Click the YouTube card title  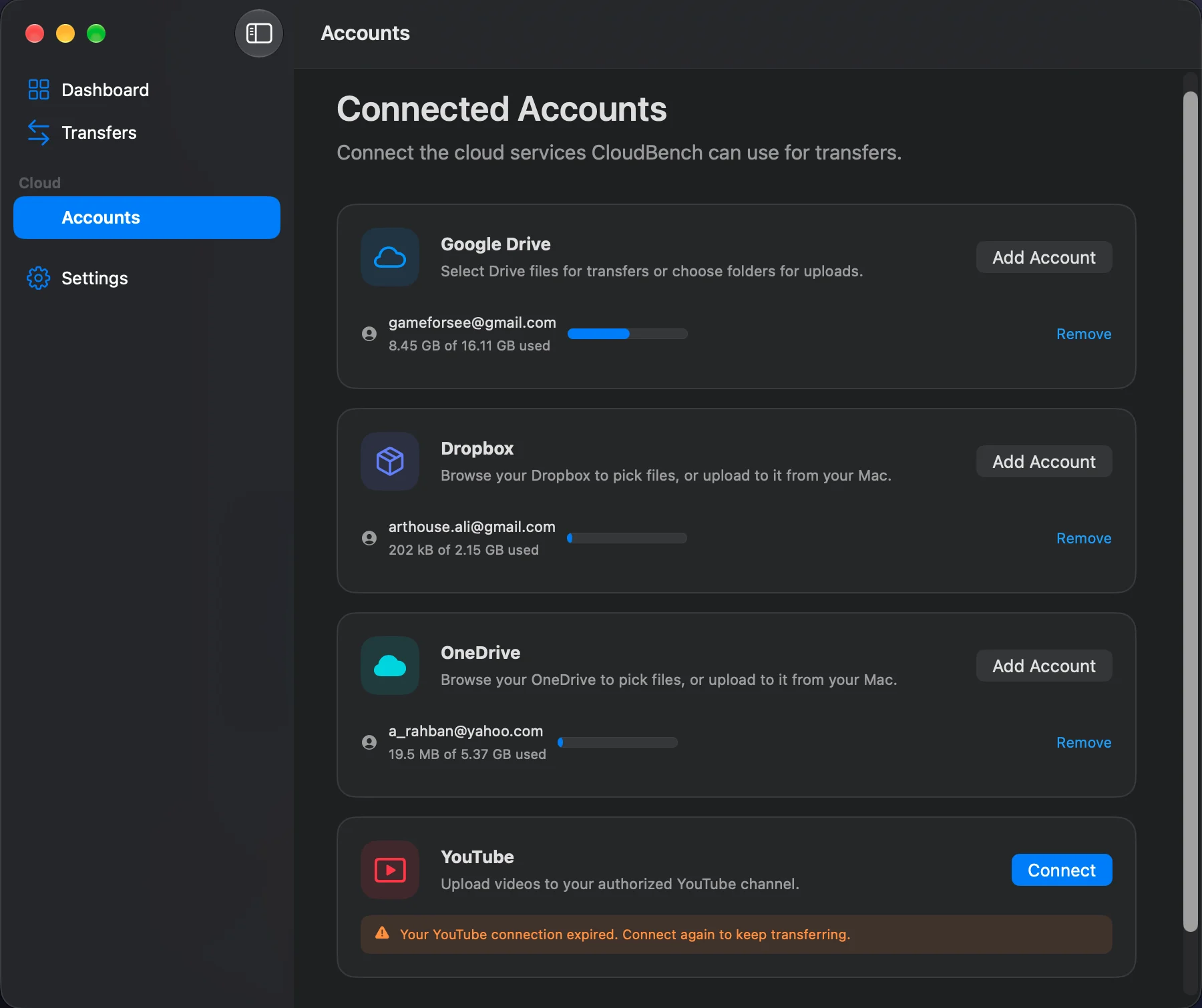(x=477, y=857)
